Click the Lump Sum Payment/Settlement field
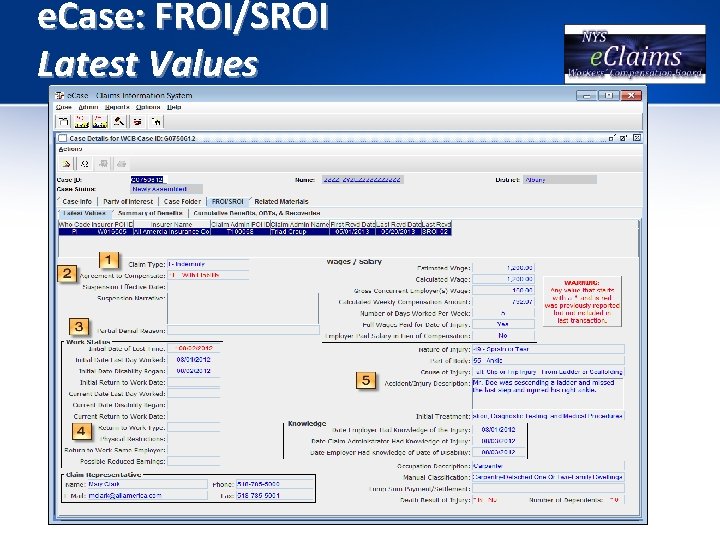Screen dimensions: 720x540 [548, 489]
